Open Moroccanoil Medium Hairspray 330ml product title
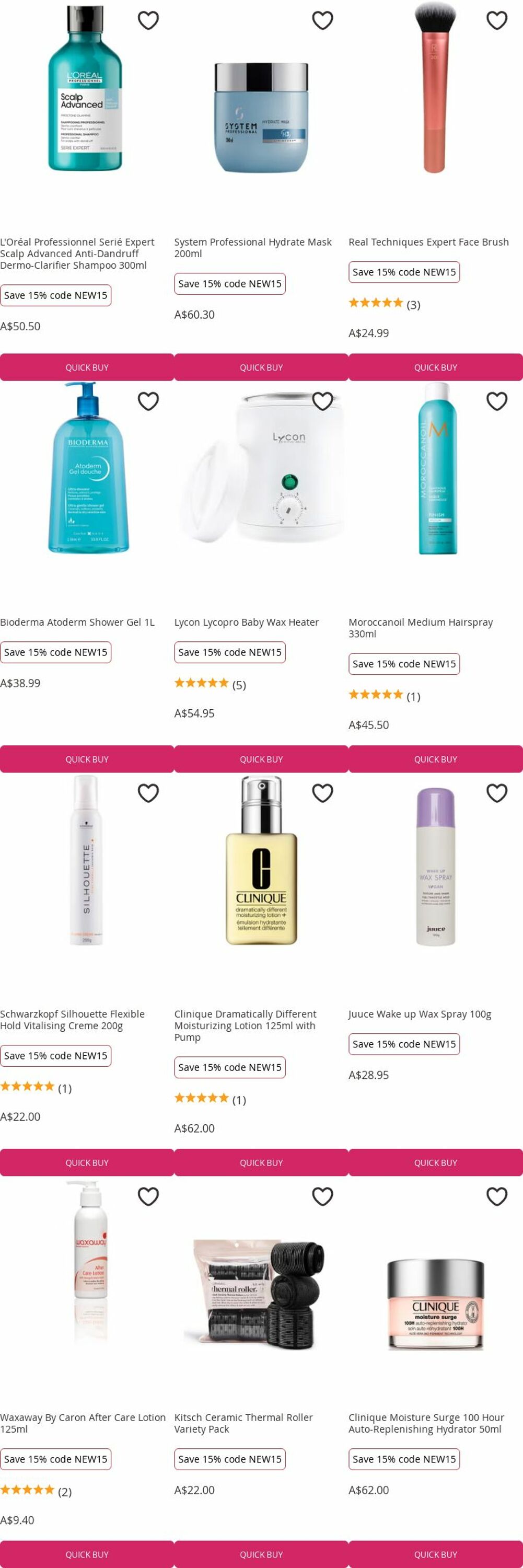 [421, 628]
